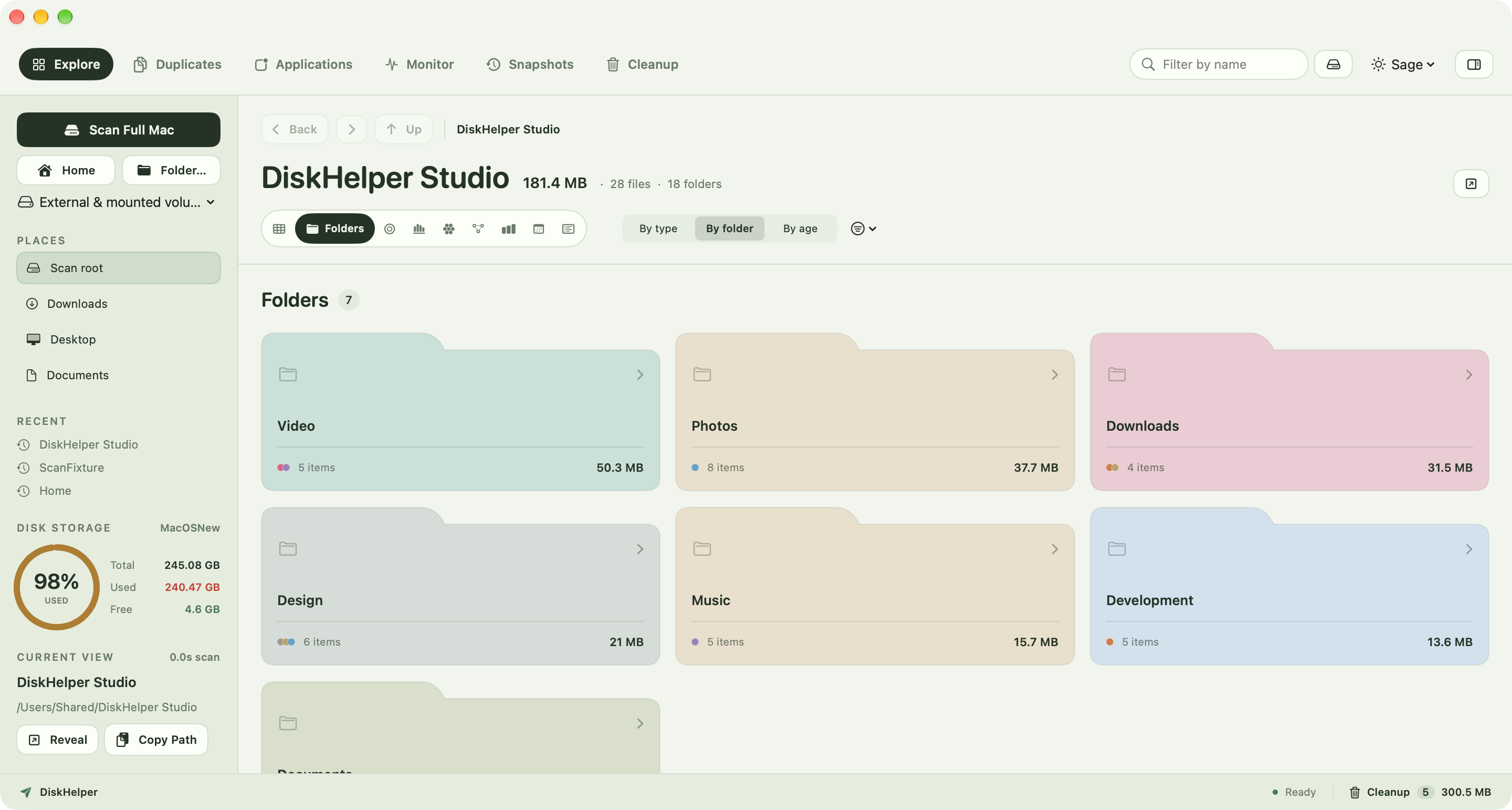
Task: Open Desktop in Places
Action: pos(119,339)
